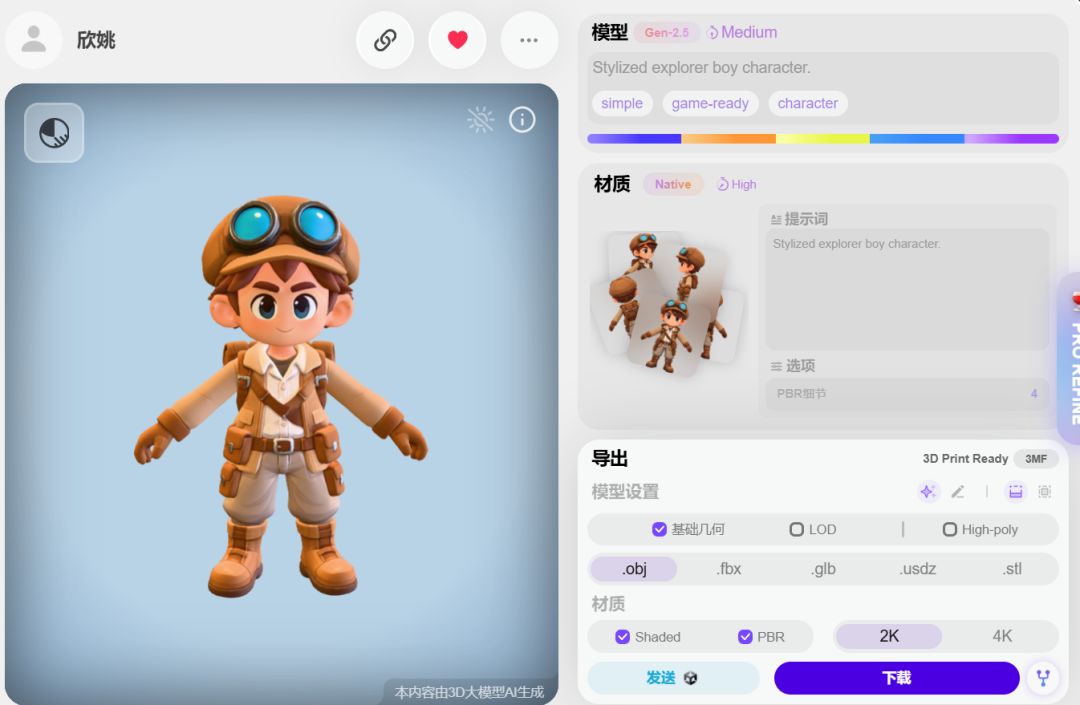This screenshot has height=705, width=1080.
Task: Click the Native material badge
Action: (x=673, y=185)
